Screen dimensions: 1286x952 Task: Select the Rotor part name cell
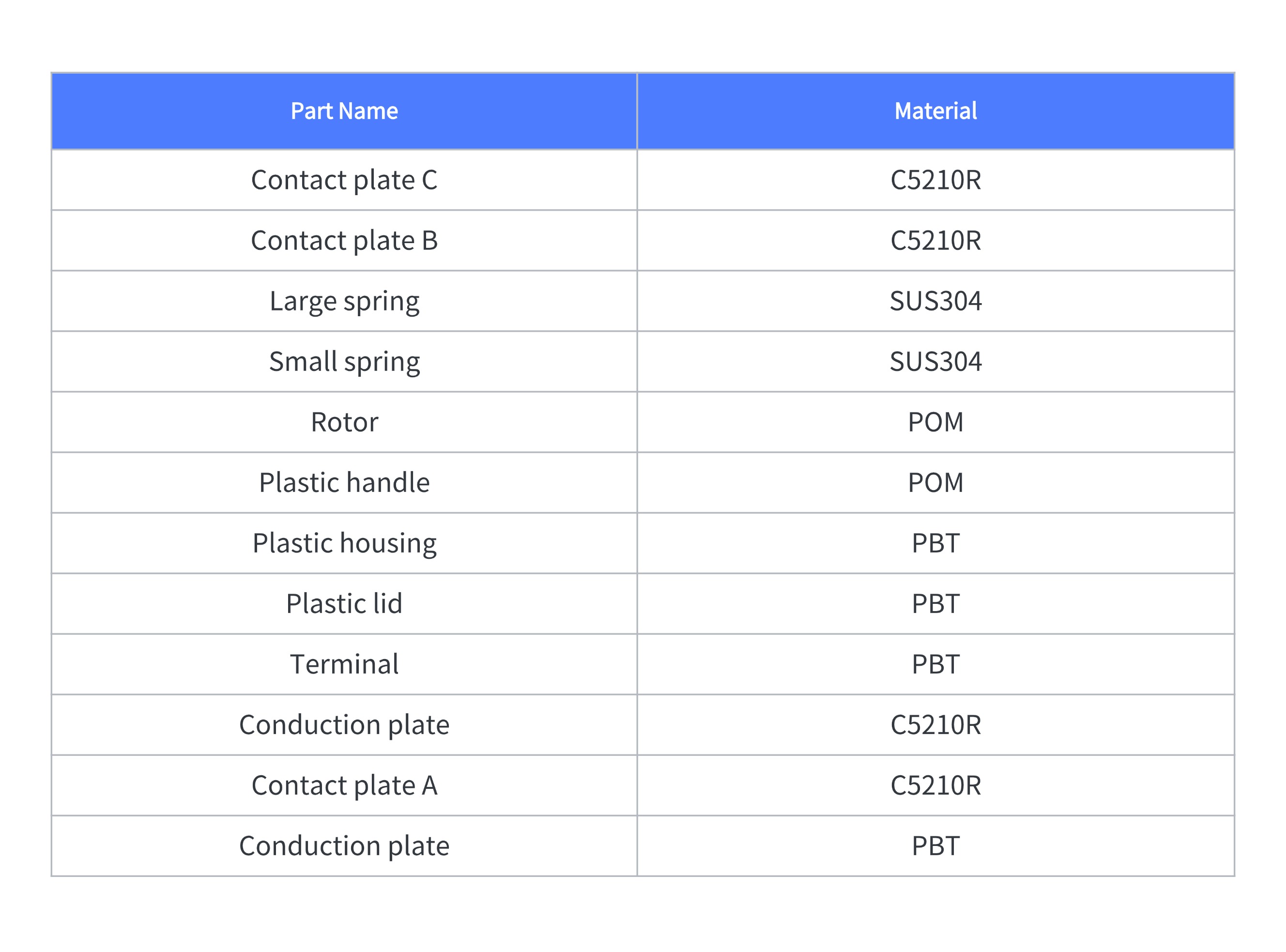344,422
